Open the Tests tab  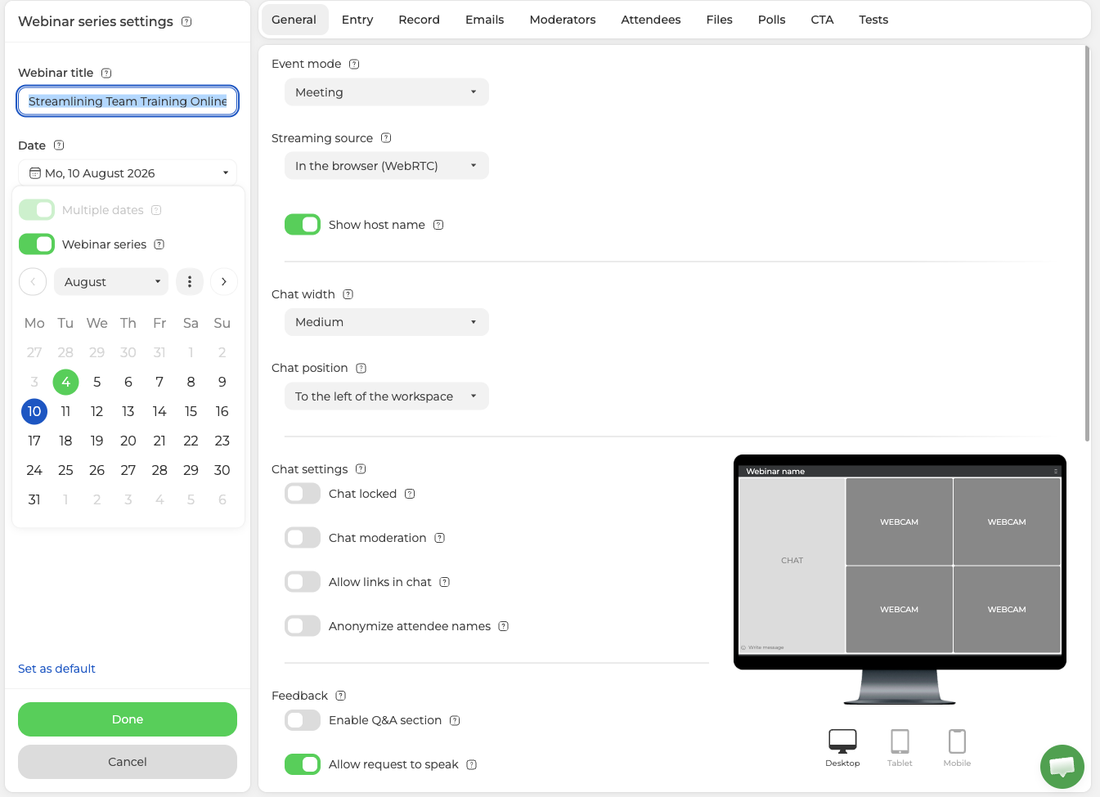click(x=873, y=20)
